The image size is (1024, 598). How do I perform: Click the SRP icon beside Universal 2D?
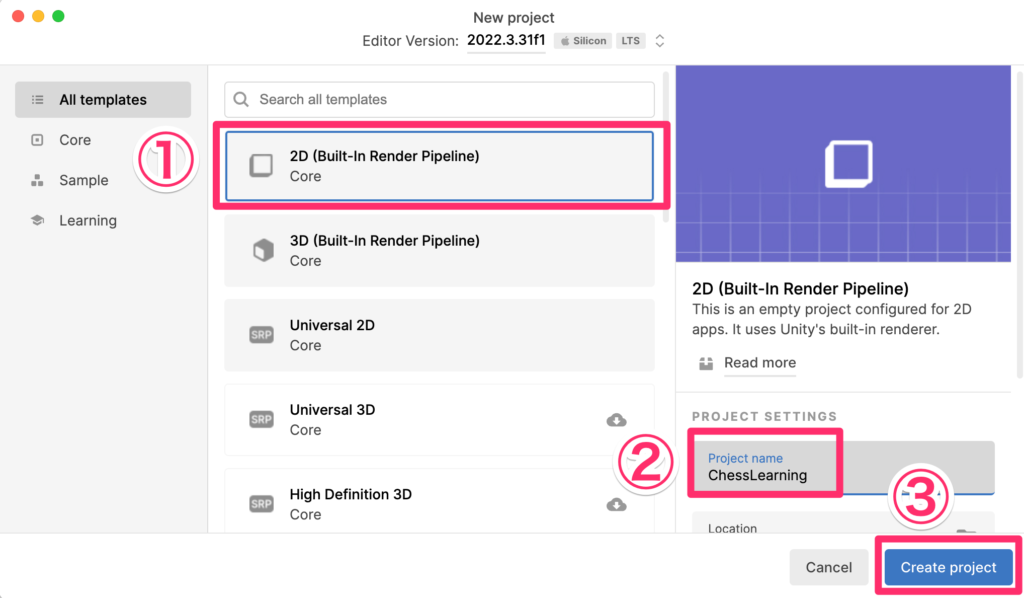pyautogui.click(x=261, y=335)
